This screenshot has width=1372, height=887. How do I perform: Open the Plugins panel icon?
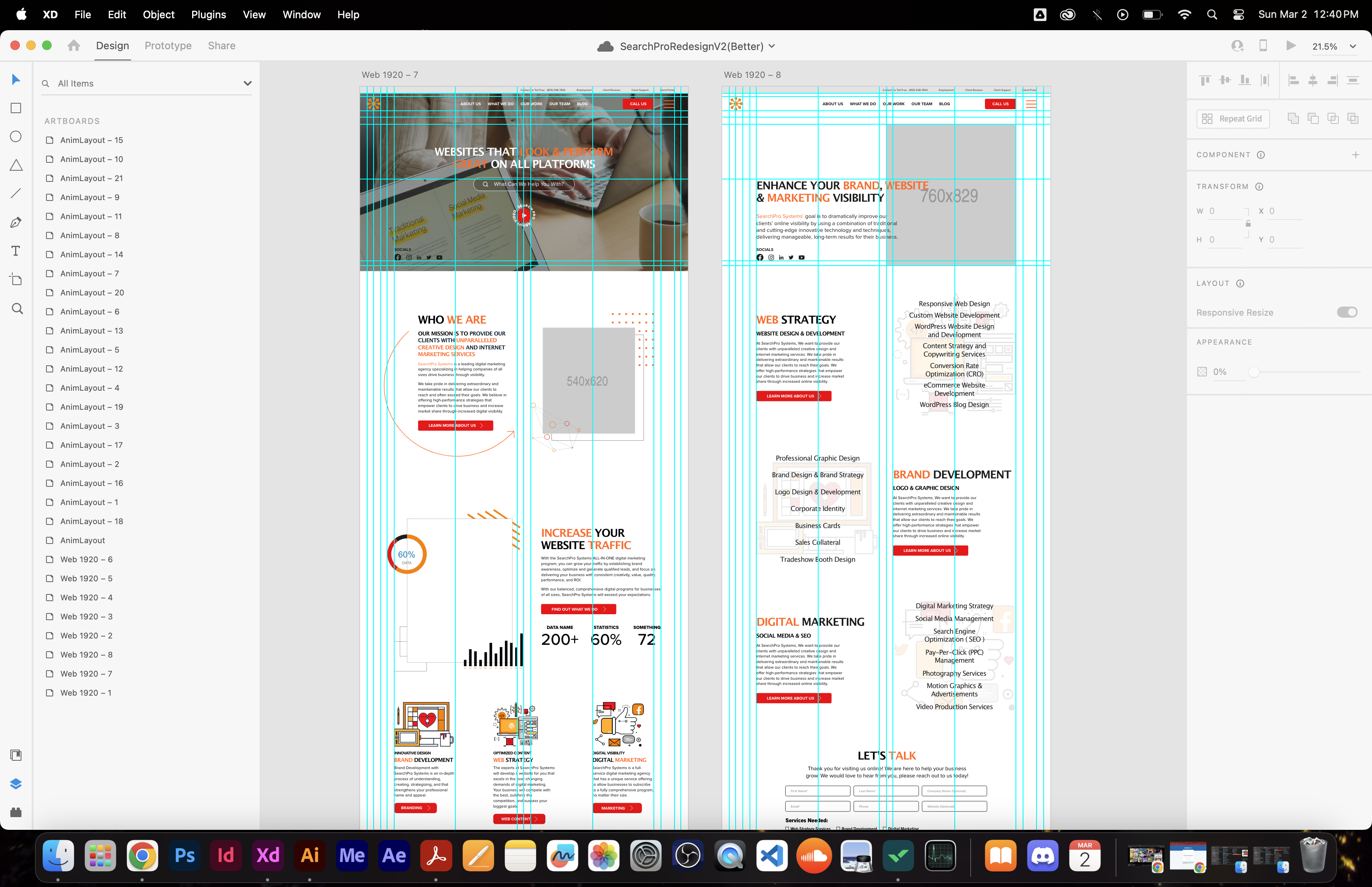(x=16, y=812)
